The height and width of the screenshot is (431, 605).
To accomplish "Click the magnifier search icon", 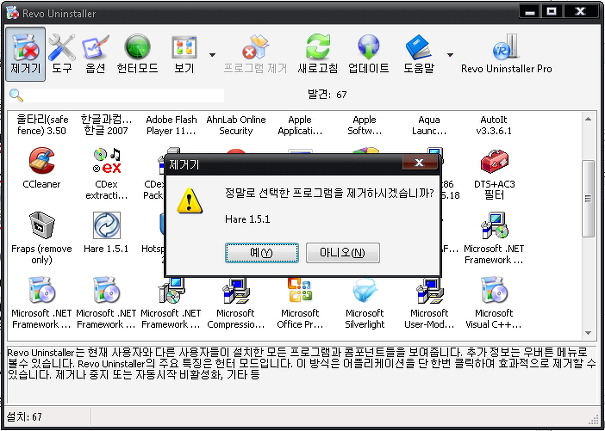I will pos(16,95).
